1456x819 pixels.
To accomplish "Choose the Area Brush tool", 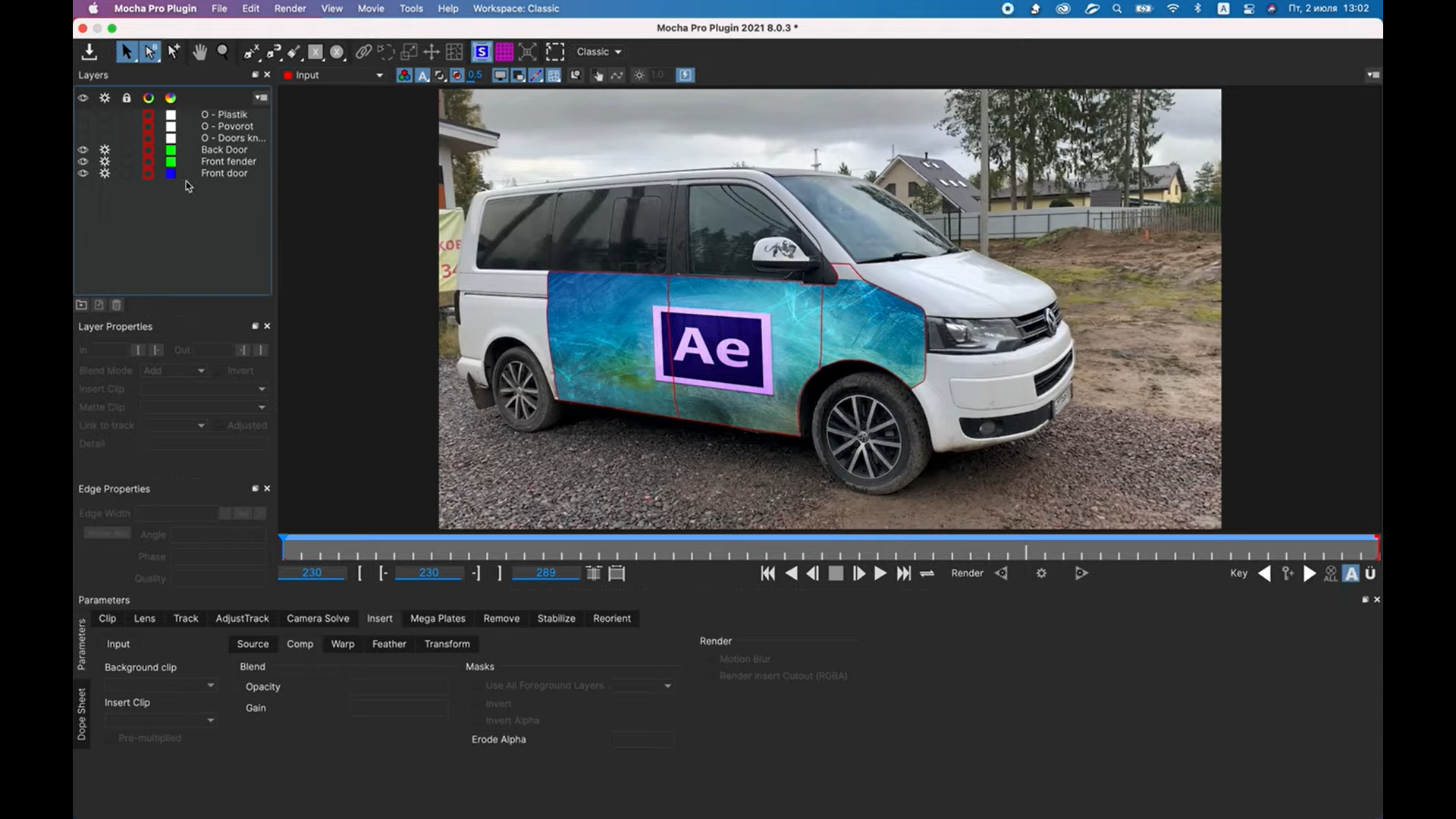I will click(x=294, y=52).
